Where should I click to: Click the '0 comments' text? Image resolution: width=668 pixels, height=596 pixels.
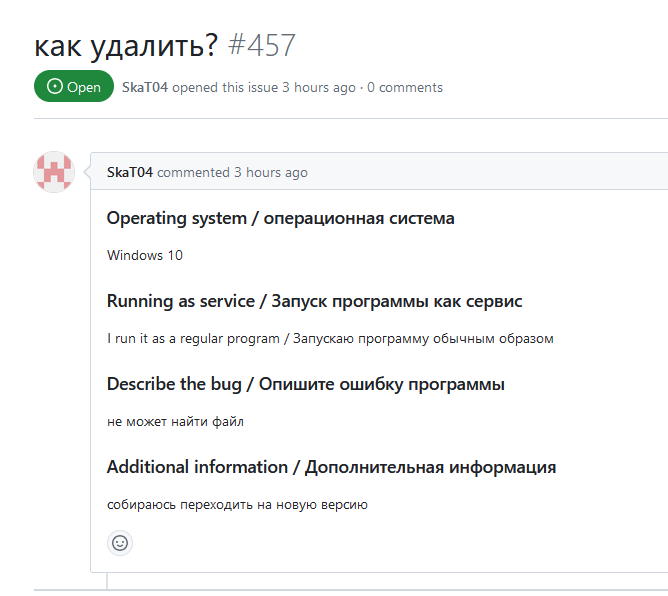405,87
